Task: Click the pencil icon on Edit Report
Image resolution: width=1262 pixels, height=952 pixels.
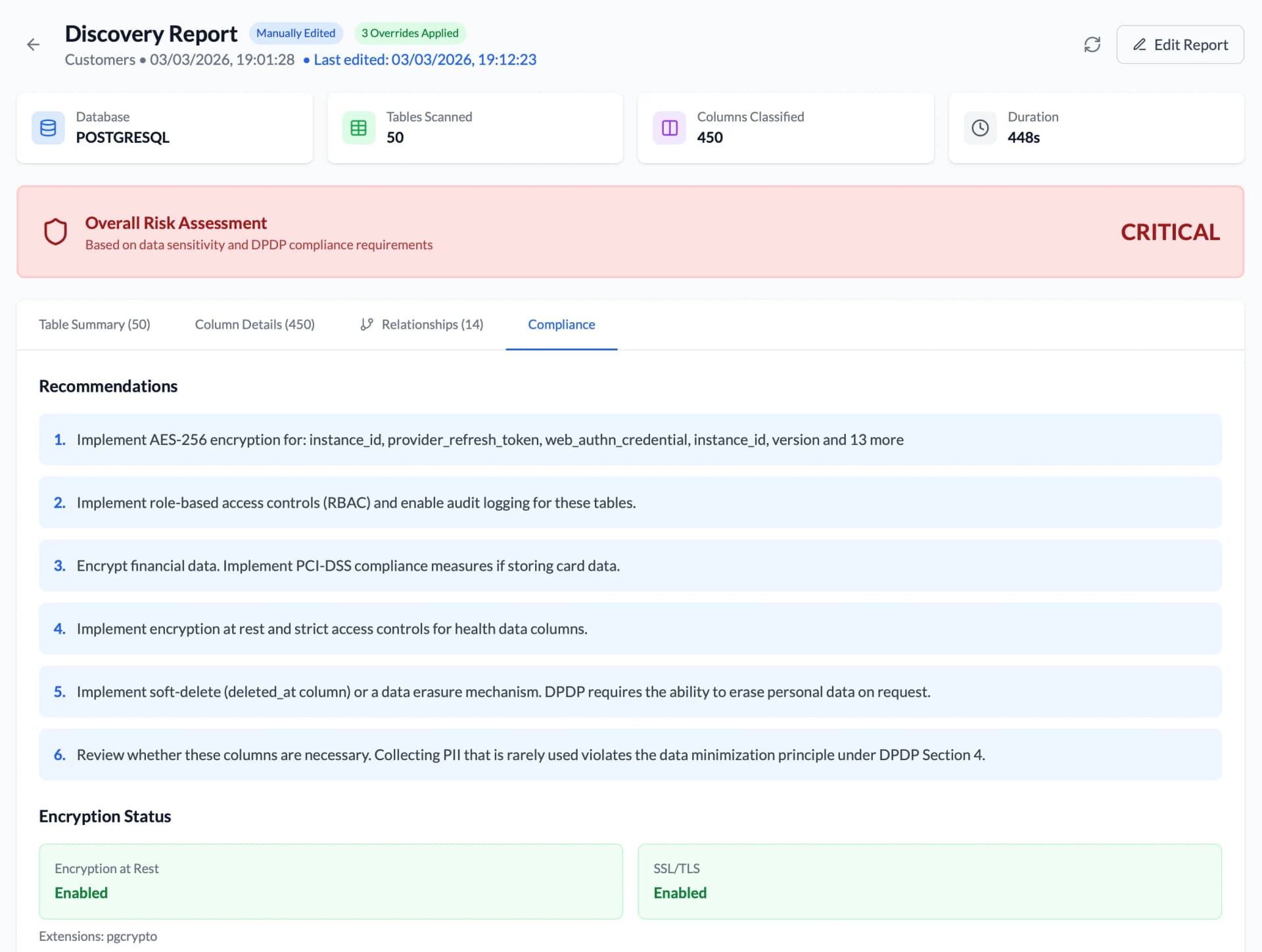Action: pyautogui.click(x=1139, y=44)
